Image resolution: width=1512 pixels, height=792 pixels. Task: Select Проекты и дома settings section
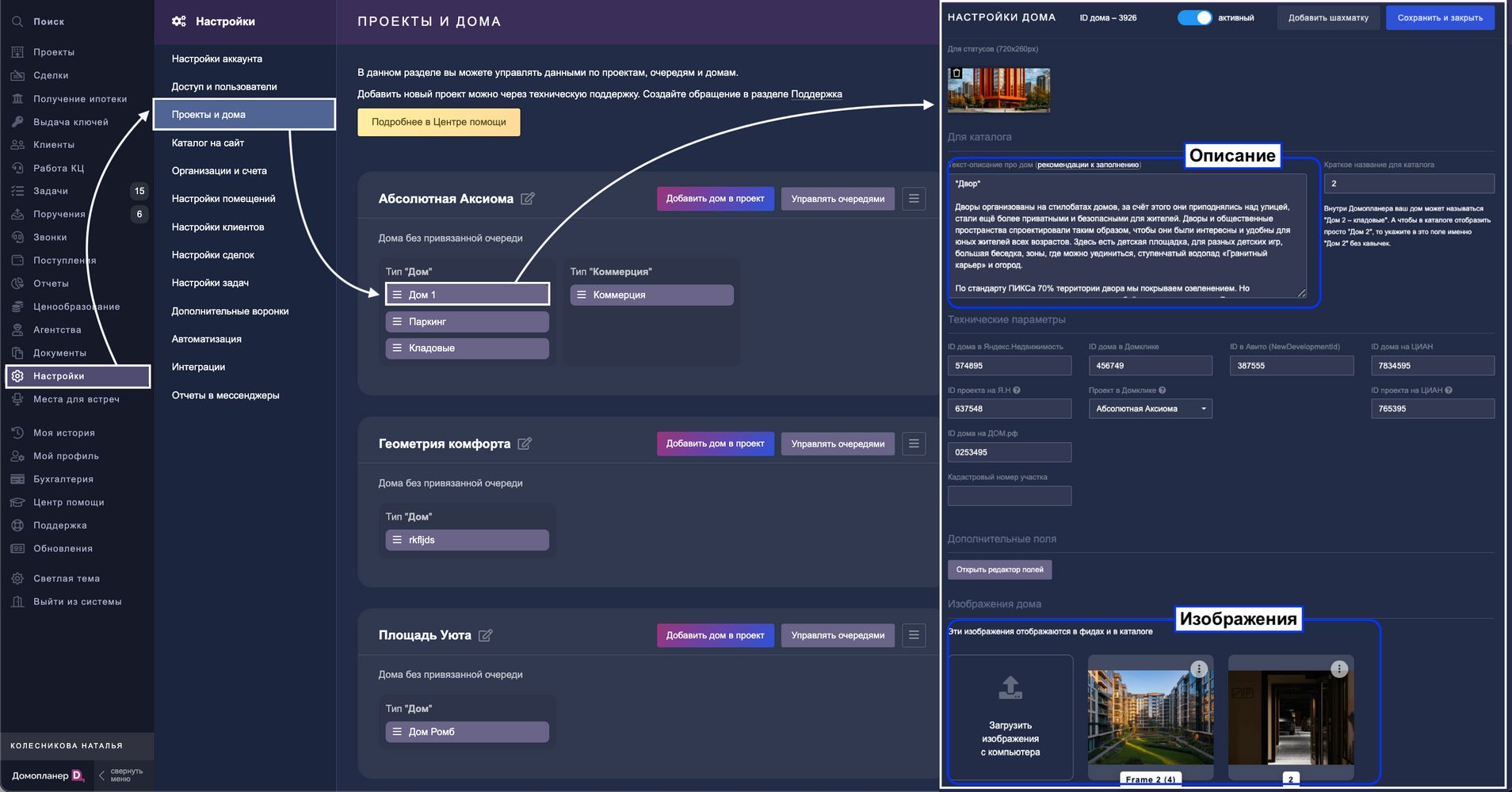point(244,114)
